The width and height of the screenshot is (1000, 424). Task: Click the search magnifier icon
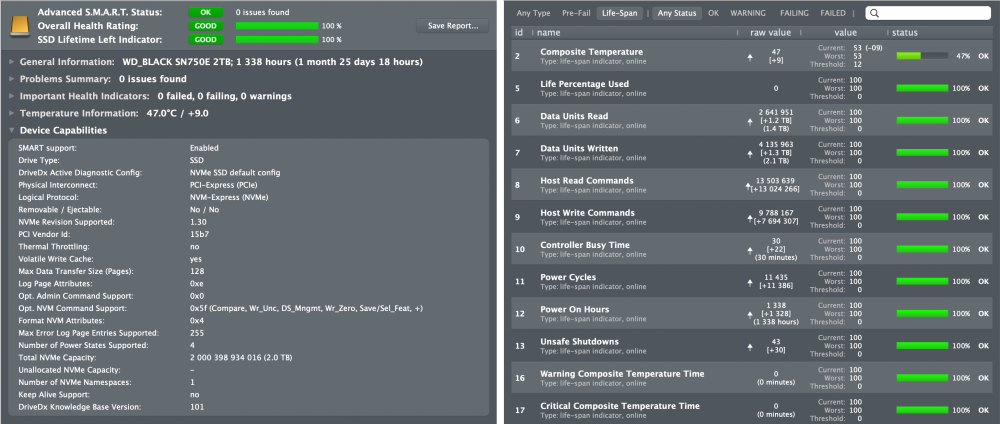[x=874, y=13]
